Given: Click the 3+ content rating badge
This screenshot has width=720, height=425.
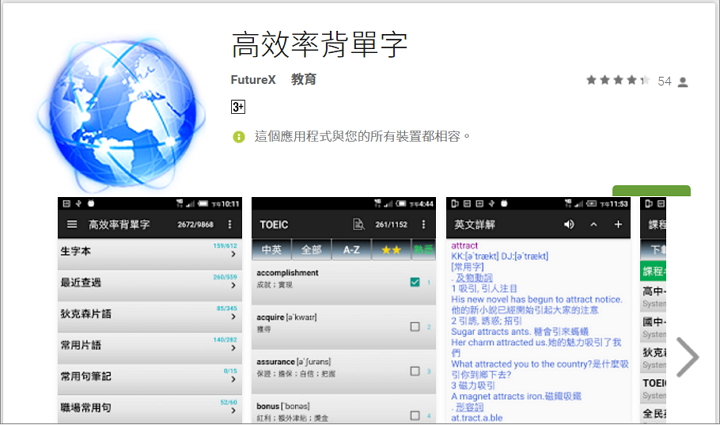Looking at the screenshot, I should [238, 106].
